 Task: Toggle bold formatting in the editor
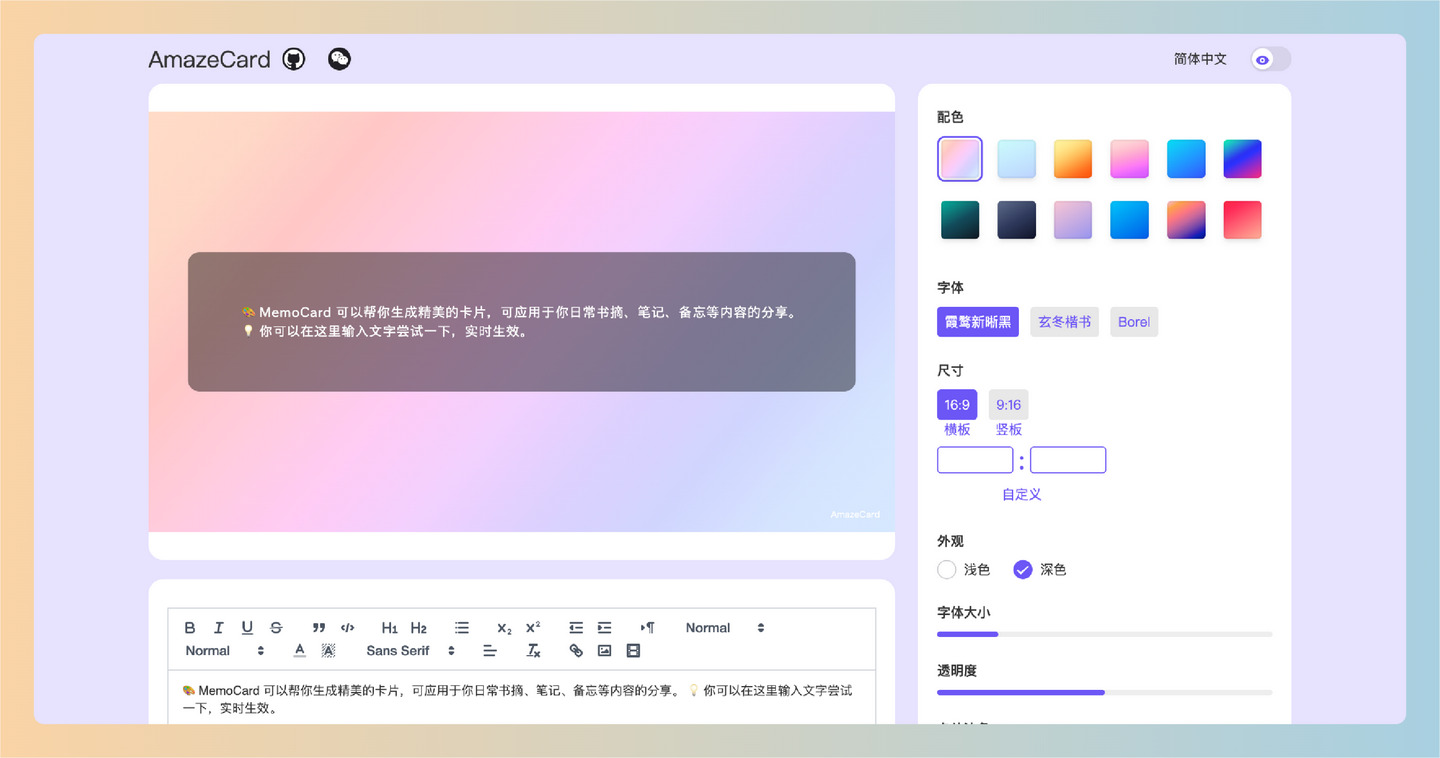[x=190, y=628]
